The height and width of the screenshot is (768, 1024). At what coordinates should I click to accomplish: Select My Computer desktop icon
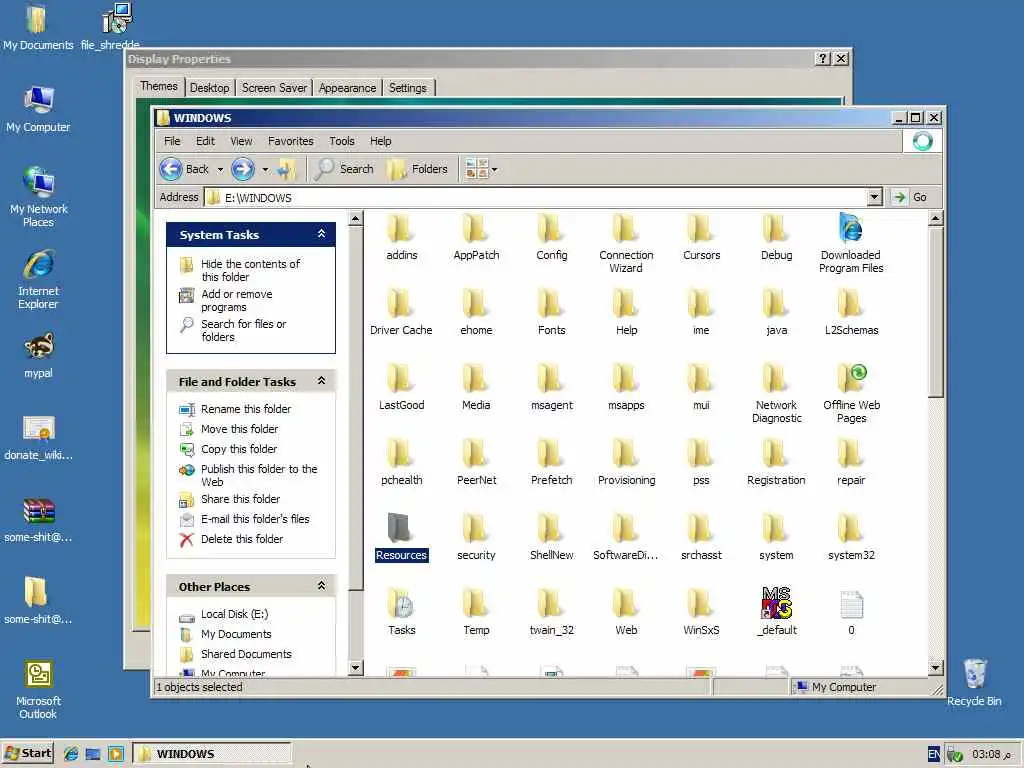(x=39, y=109)
